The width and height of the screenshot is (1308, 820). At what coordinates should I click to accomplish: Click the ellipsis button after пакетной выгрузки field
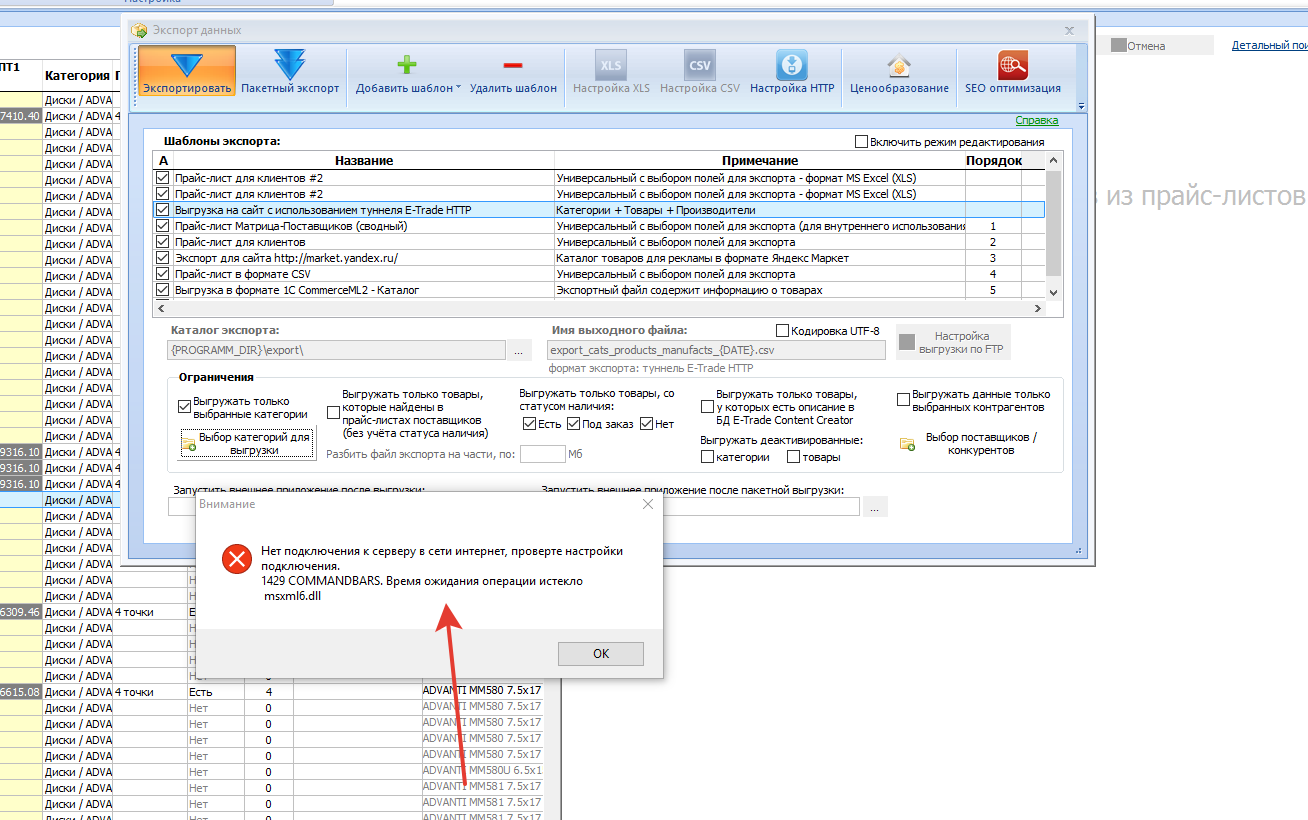point(875,507)
